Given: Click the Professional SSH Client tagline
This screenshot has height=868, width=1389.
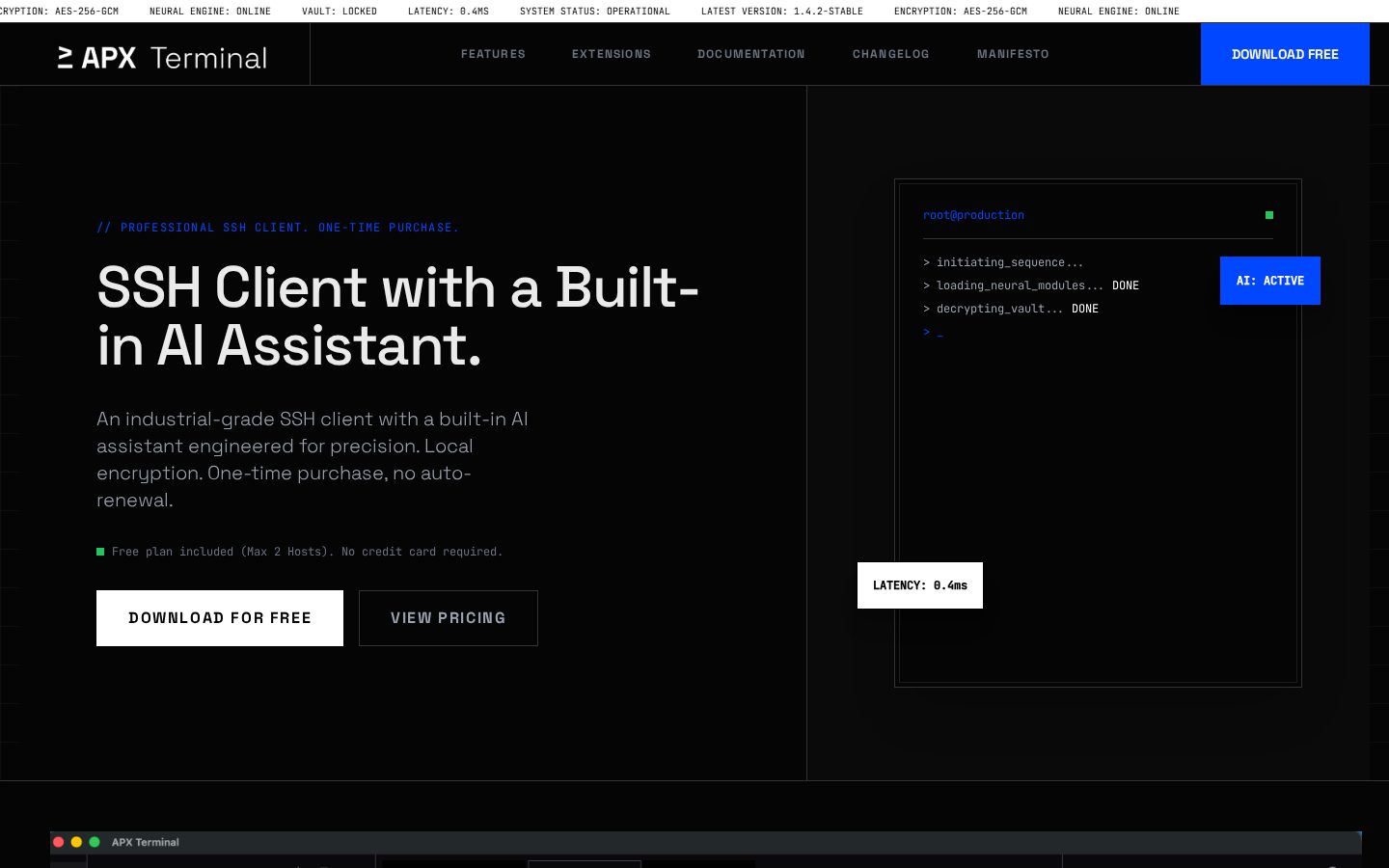Looking at the screenshot, I should point(278,228).
